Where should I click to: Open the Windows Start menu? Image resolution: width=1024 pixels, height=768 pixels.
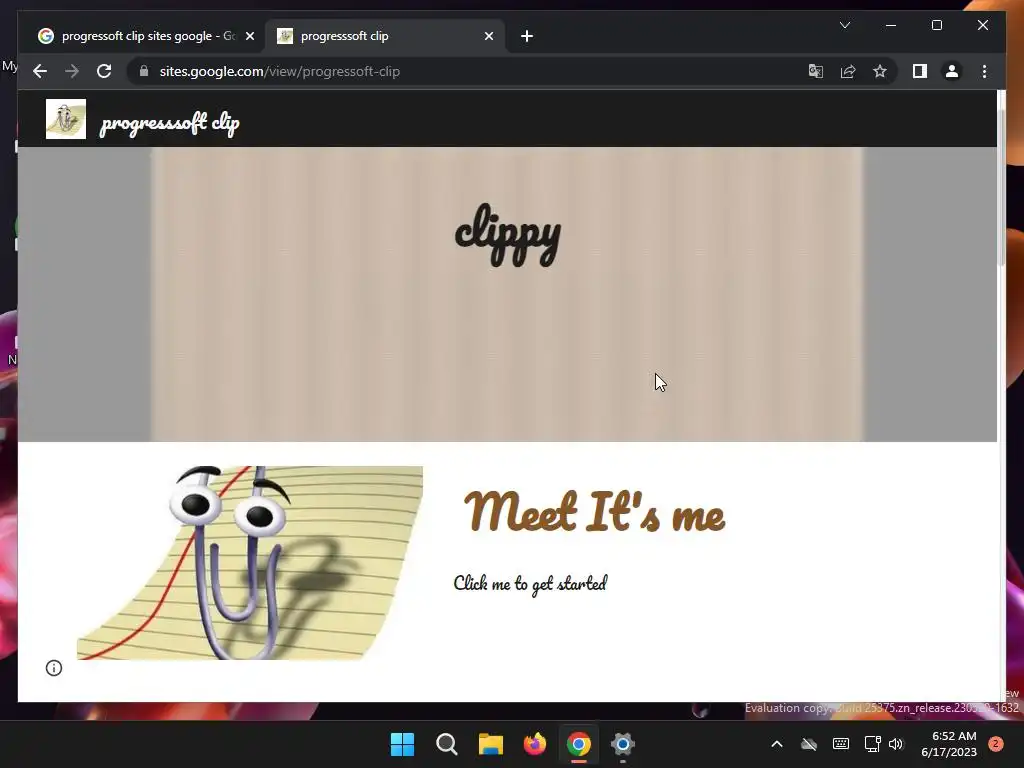coord(402,744)
